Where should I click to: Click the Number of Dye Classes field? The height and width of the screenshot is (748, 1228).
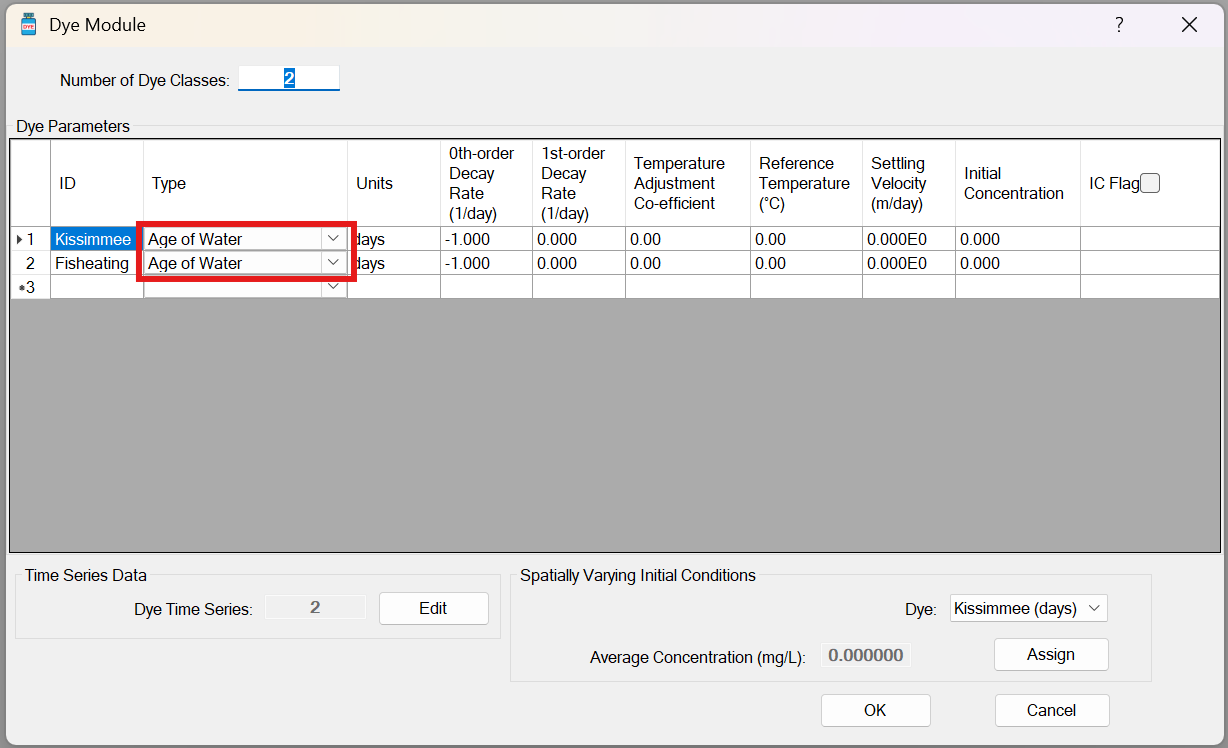click(x=289, y=79)
